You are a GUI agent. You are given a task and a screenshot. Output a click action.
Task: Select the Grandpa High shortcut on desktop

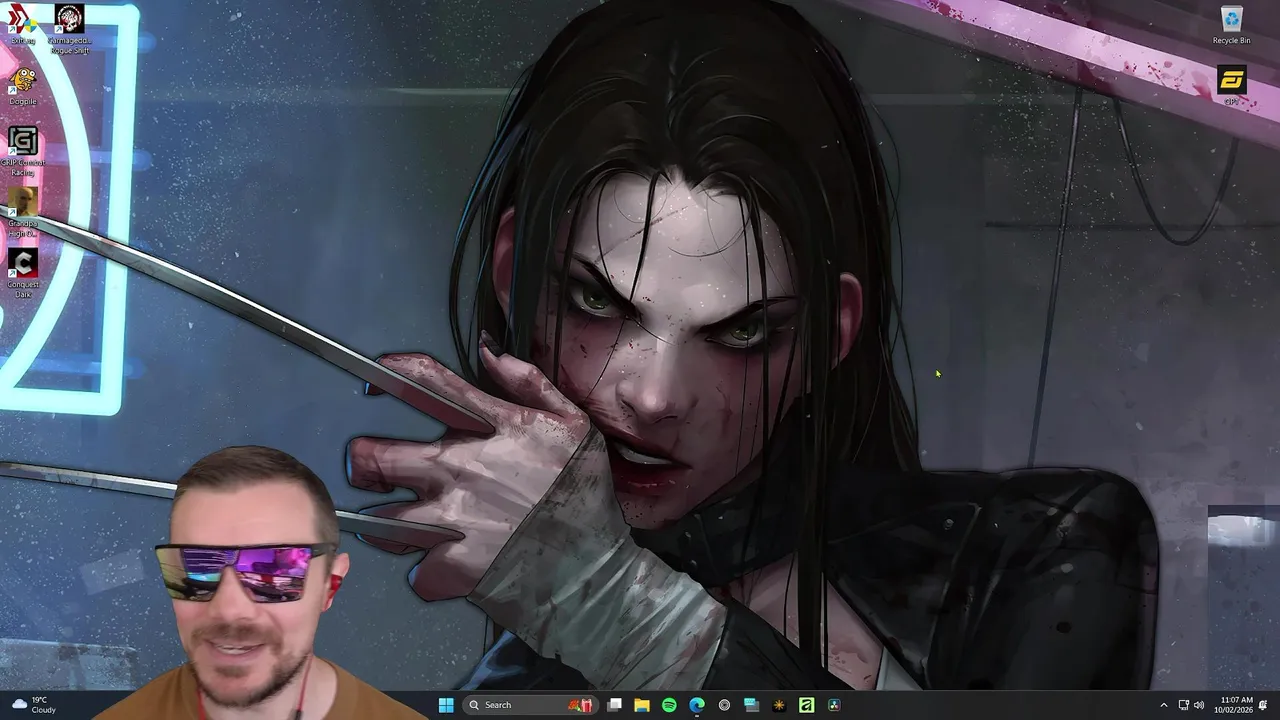22,213
